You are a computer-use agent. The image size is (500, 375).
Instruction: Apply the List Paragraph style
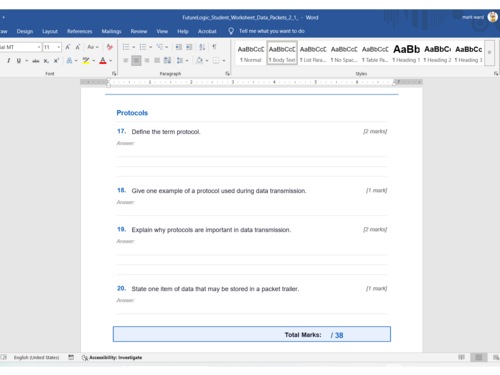[313, 53]
